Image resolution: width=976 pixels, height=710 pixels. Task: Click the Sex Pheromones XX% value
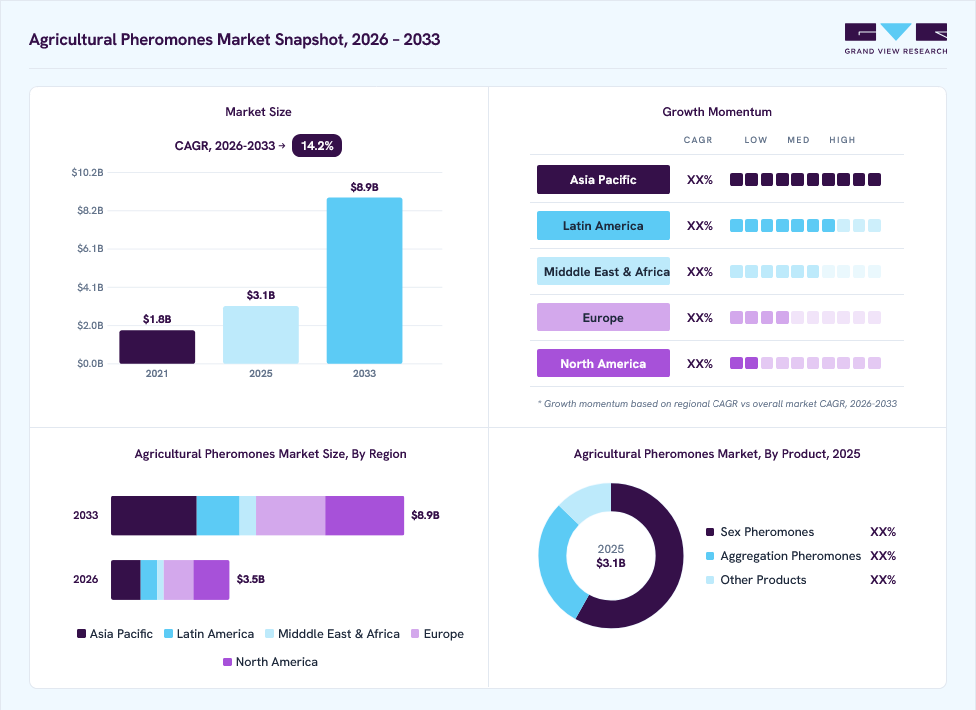pyautogui.click(x=883, y=532)
